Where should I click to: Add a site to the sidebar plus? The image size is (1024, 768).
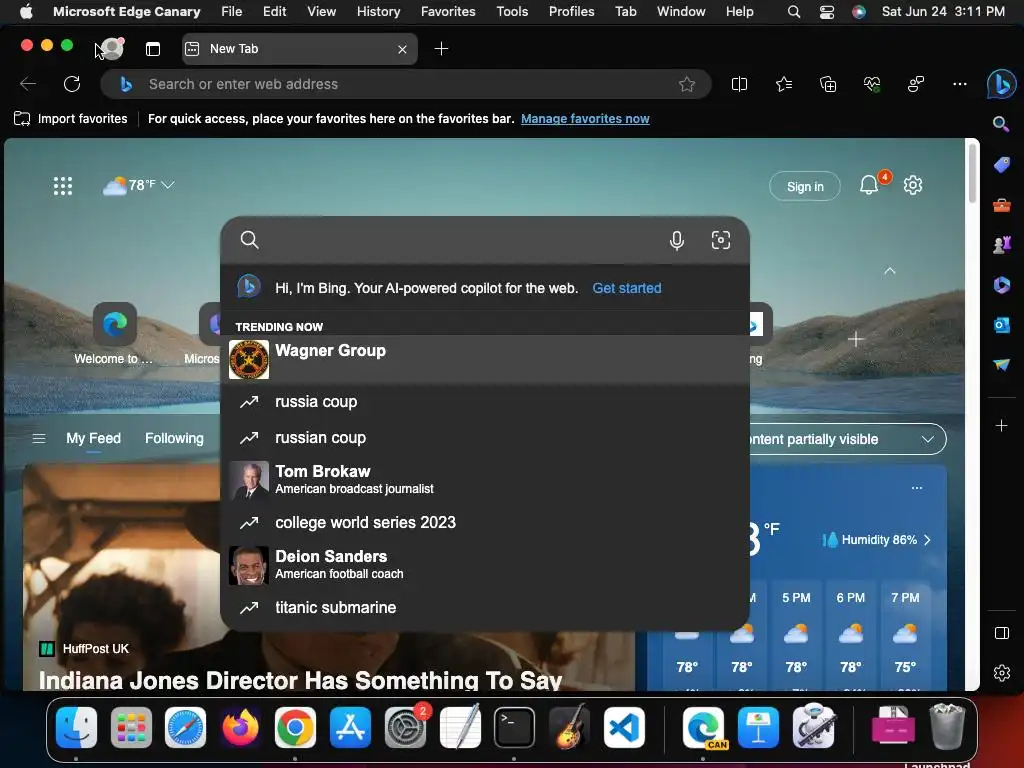tap(1001, 426)
